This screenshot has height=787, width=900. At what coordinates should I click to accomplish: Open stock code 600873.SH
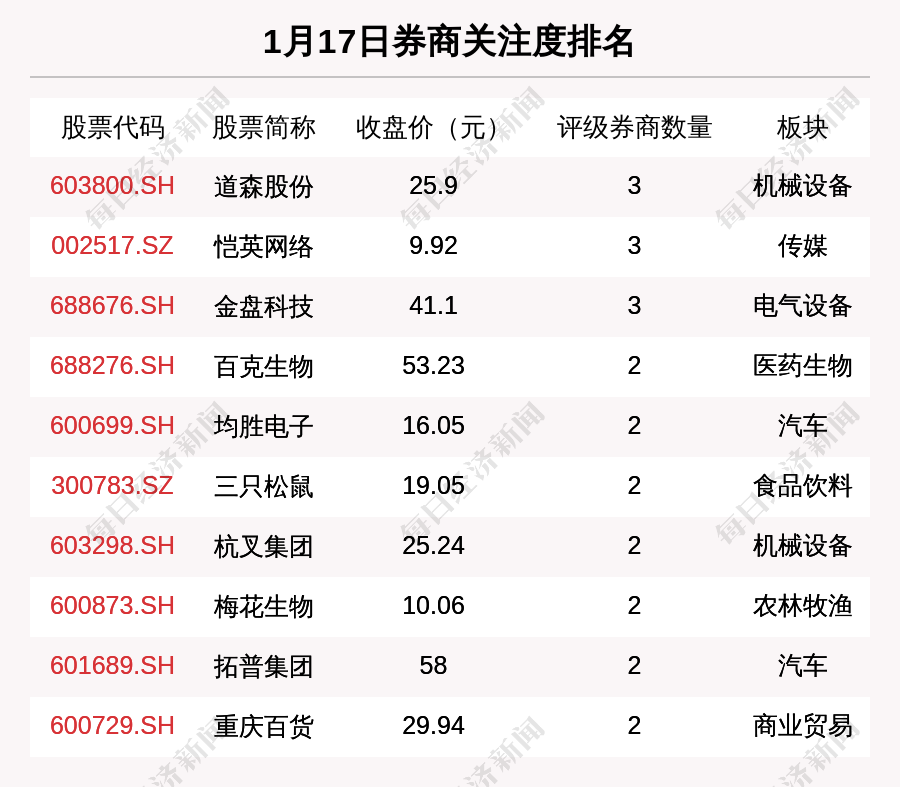coord(112,606)
